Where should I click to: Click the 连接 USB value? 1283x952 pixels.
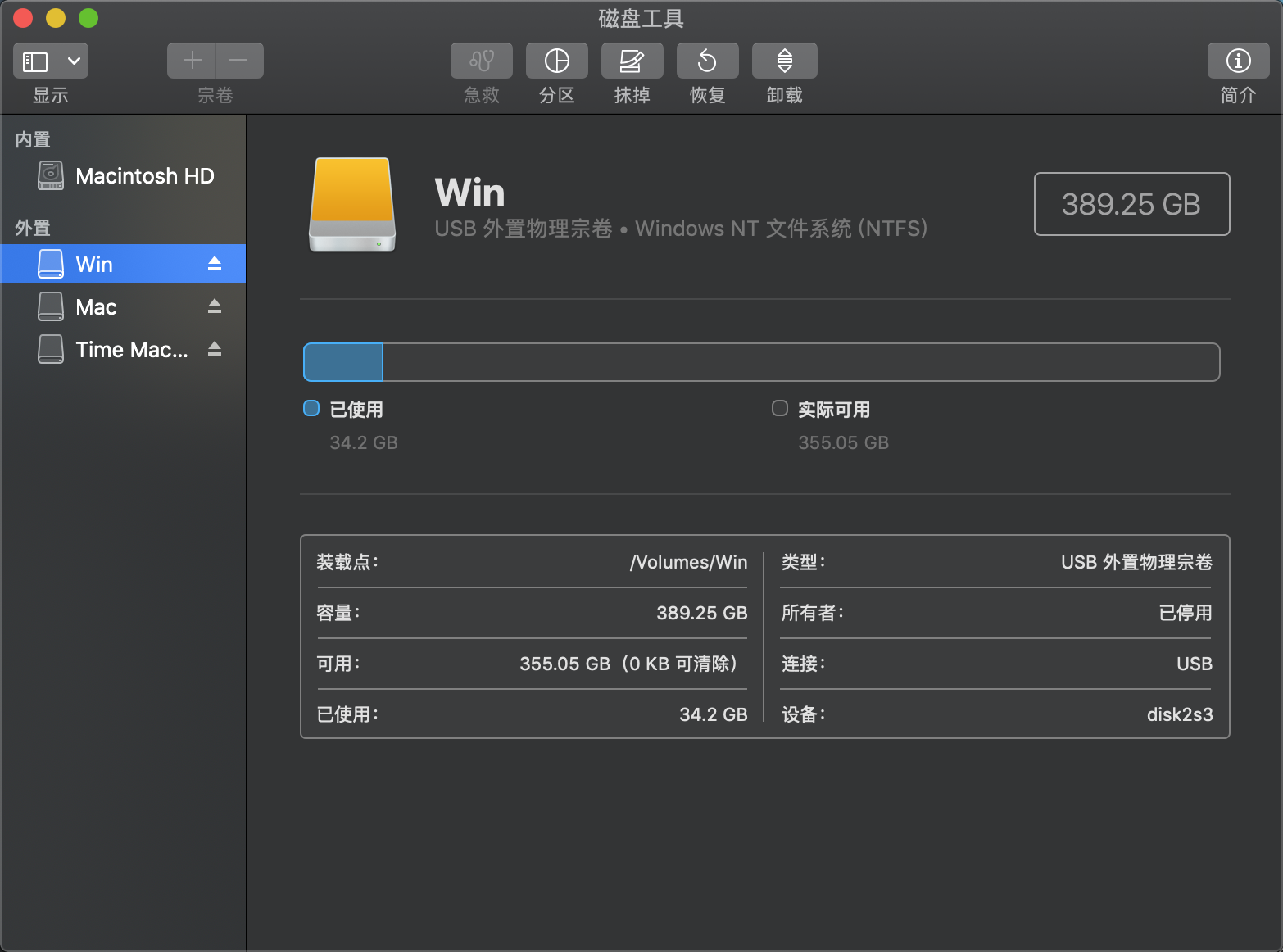[1195, 664]
